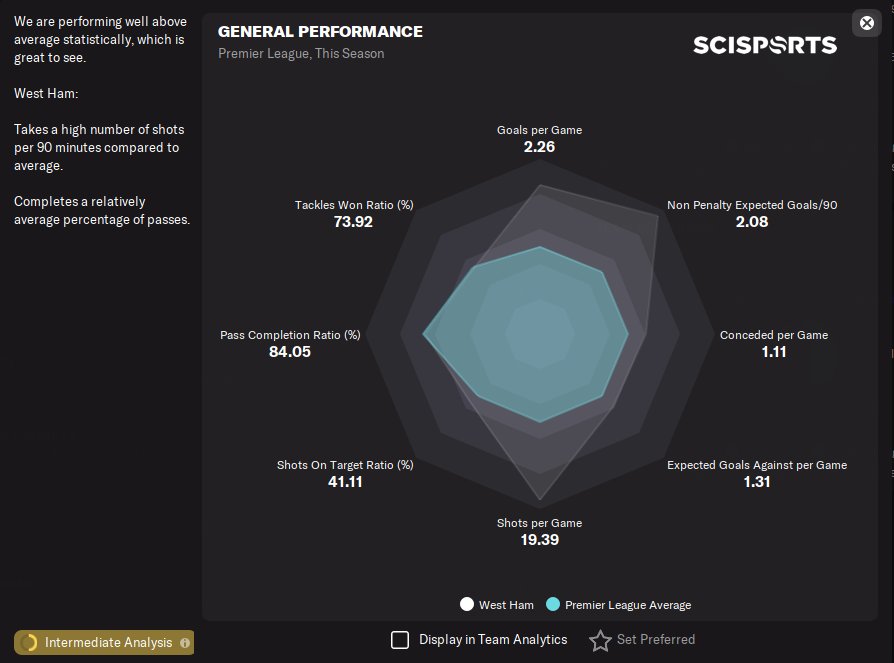
Task: Click the General Performance heading
Action: [x=320, y=32]
